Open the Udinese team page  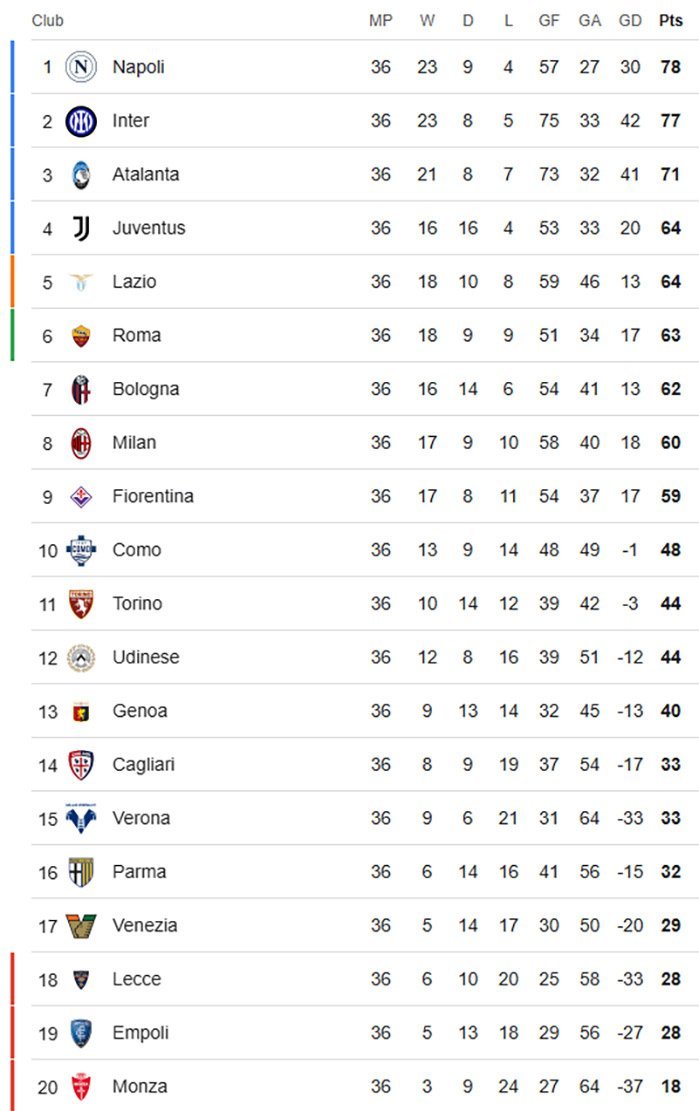pos(145,657)
